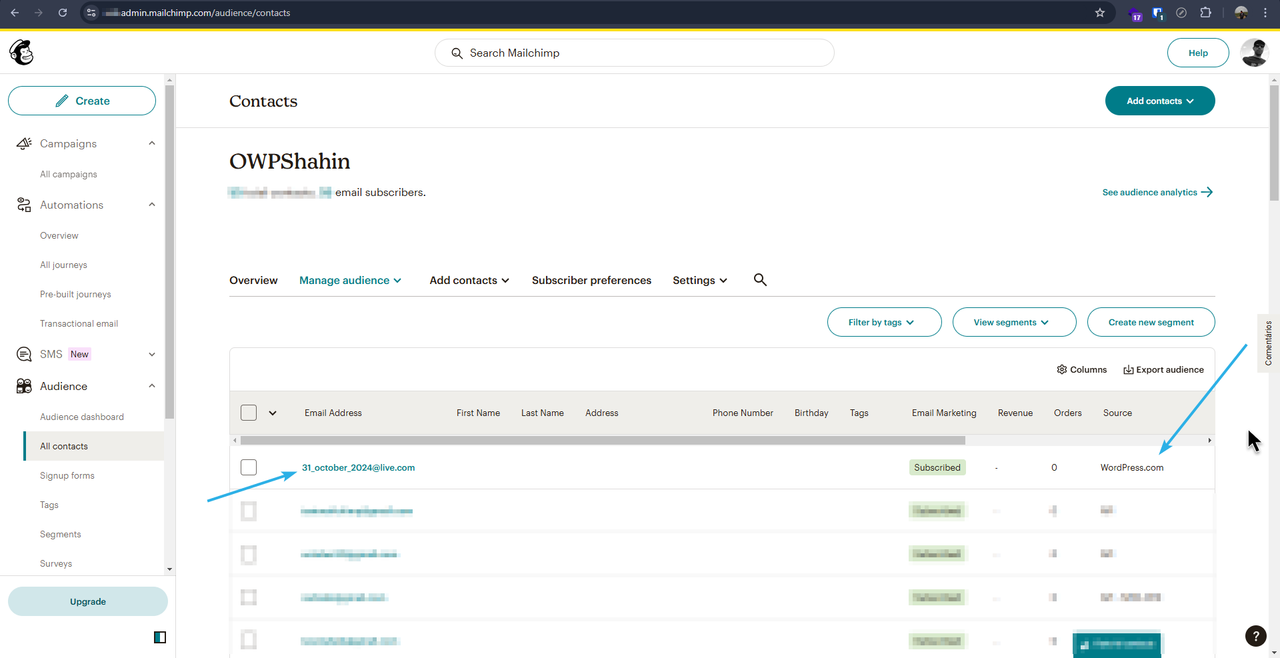1280x658 pixels.
Task: Open Surveys sidebar item
Action: coord(56,564)
